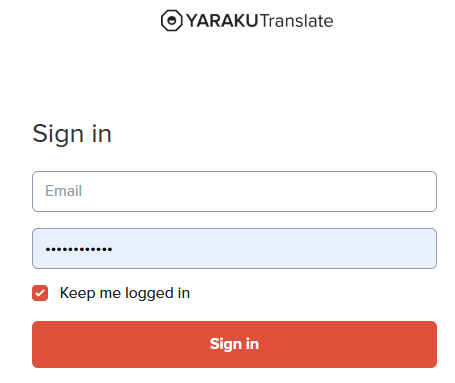Screen dimensions: 455x383
Task: Click the YARAKU Translate header logo
Action: tap(247, 21)
